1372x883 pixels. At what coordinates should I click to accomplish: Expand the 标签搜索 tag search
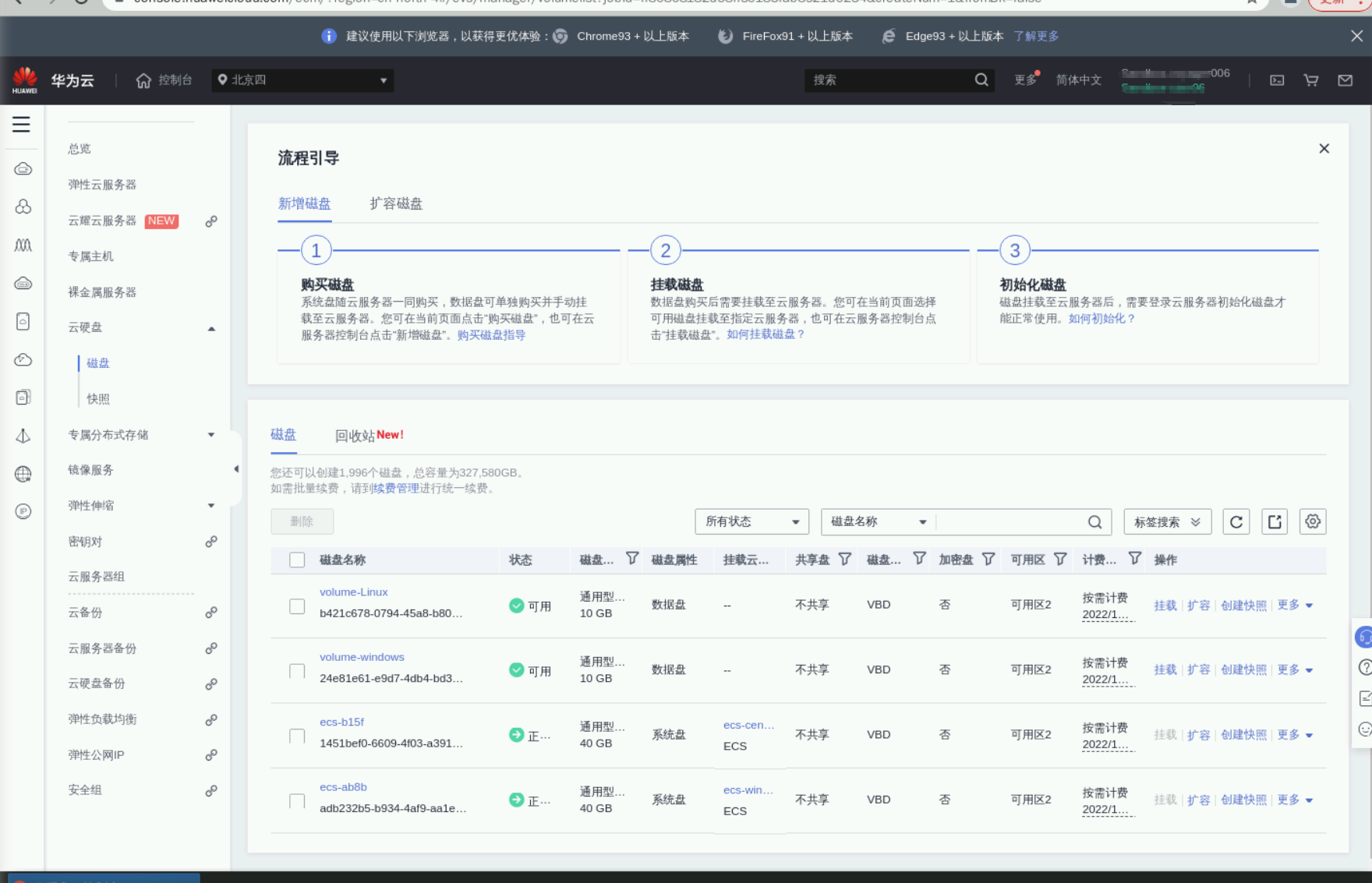pos(1167,522)
